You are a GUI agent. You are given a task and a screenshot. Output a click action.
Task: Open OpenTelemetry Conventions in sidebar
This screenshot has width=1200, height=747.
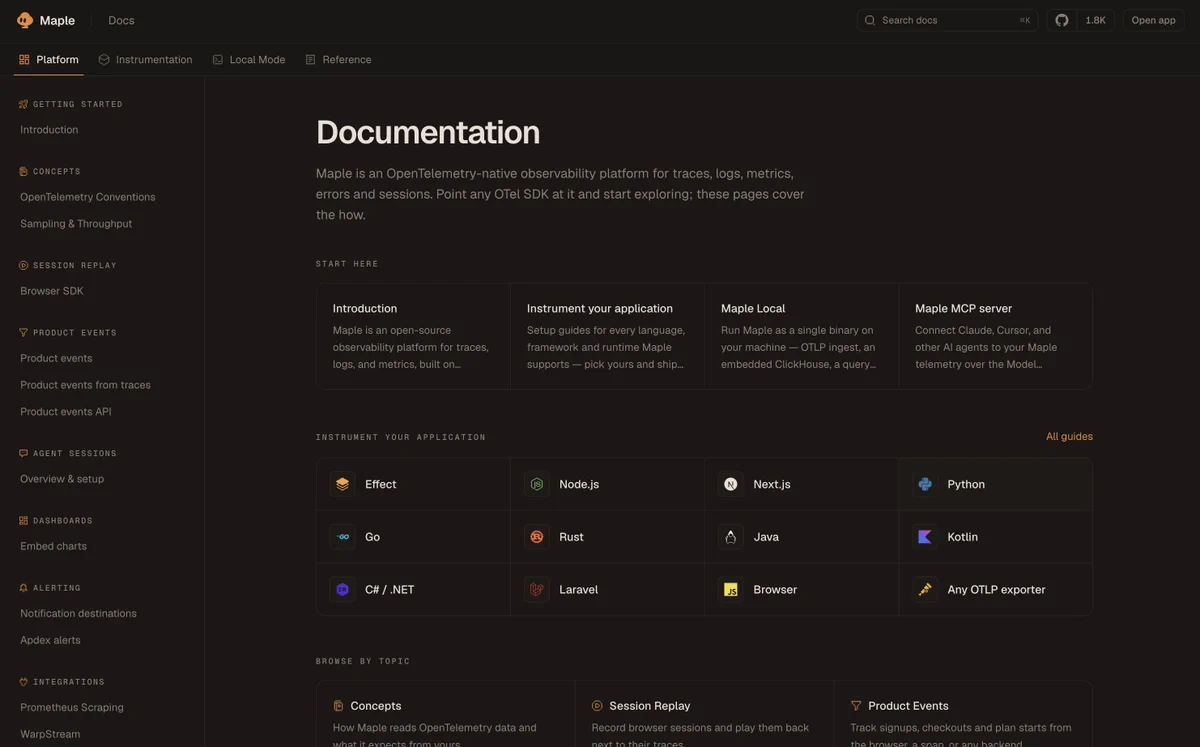[x=88, y=197]
